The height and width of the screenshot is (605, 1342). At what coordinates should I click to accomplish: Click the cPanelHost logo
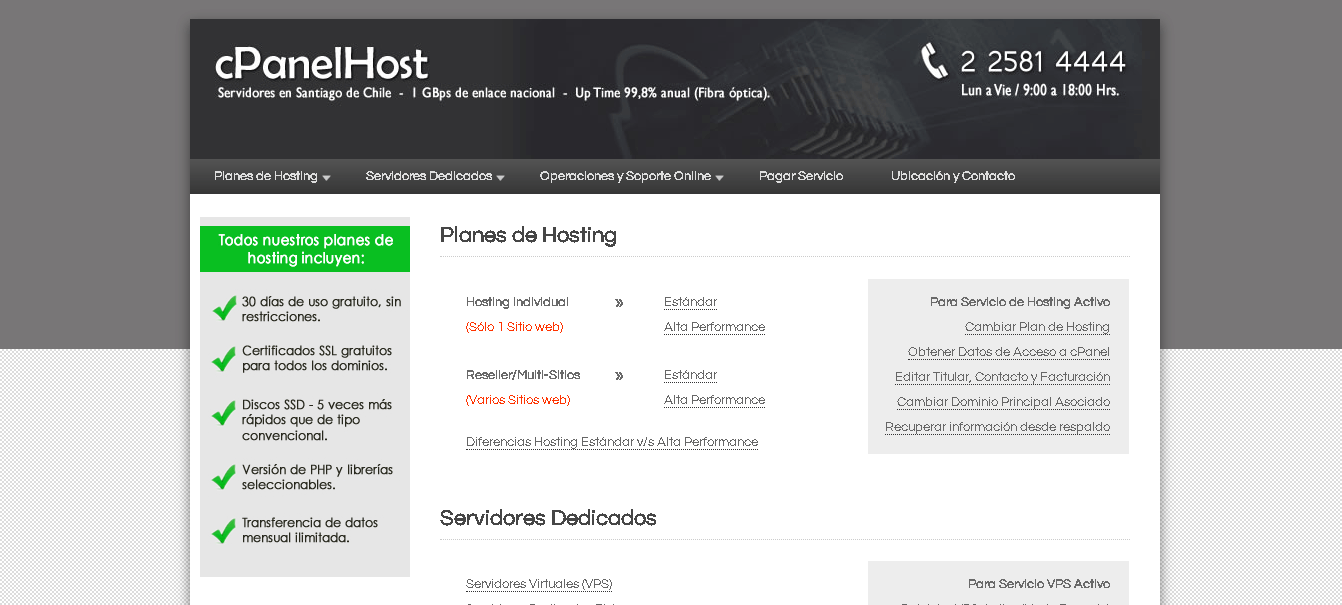coord(321,64)
